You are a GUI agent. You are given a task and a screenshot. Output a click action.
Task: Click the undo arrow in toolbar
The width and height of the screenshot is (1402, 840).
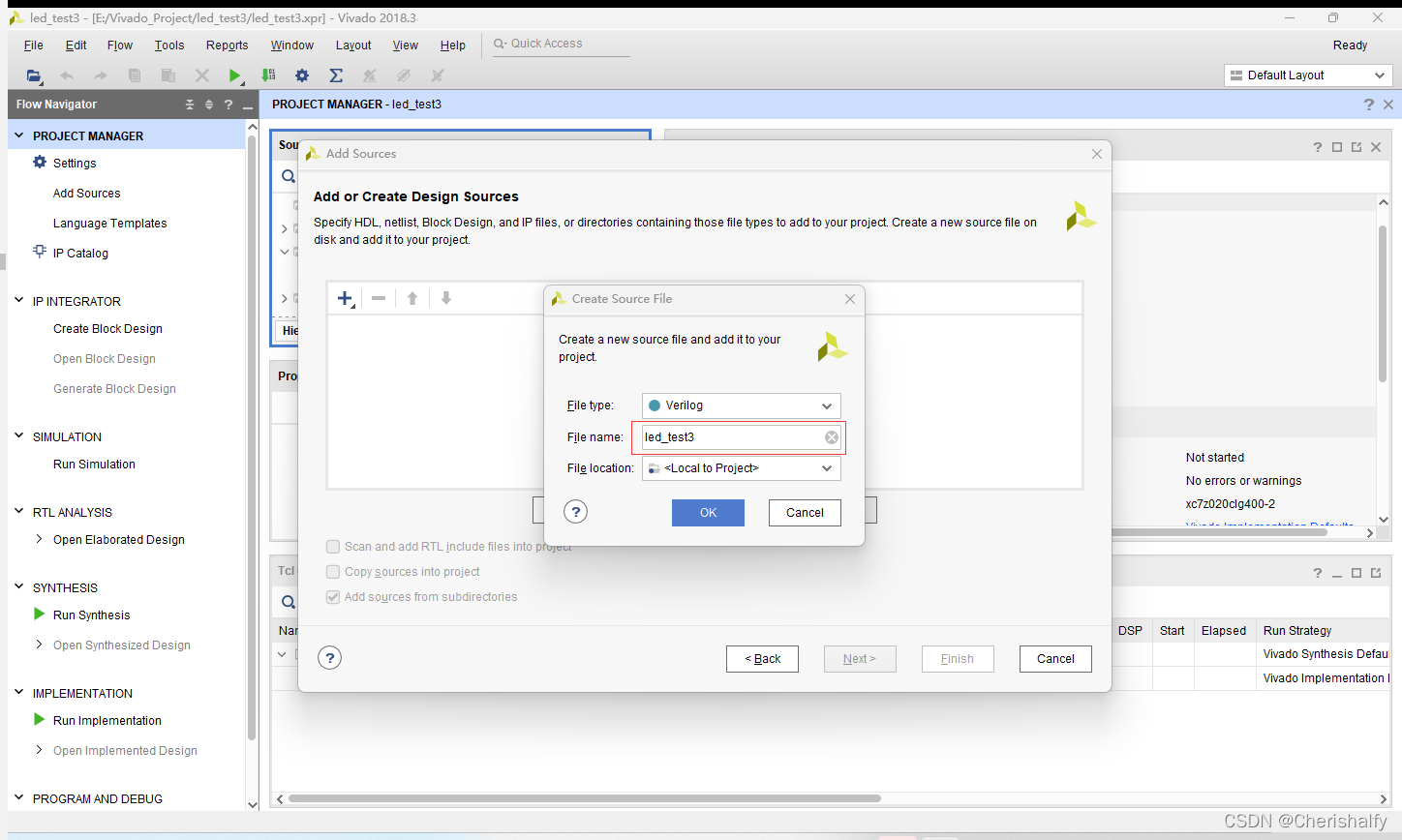point(67,75)
